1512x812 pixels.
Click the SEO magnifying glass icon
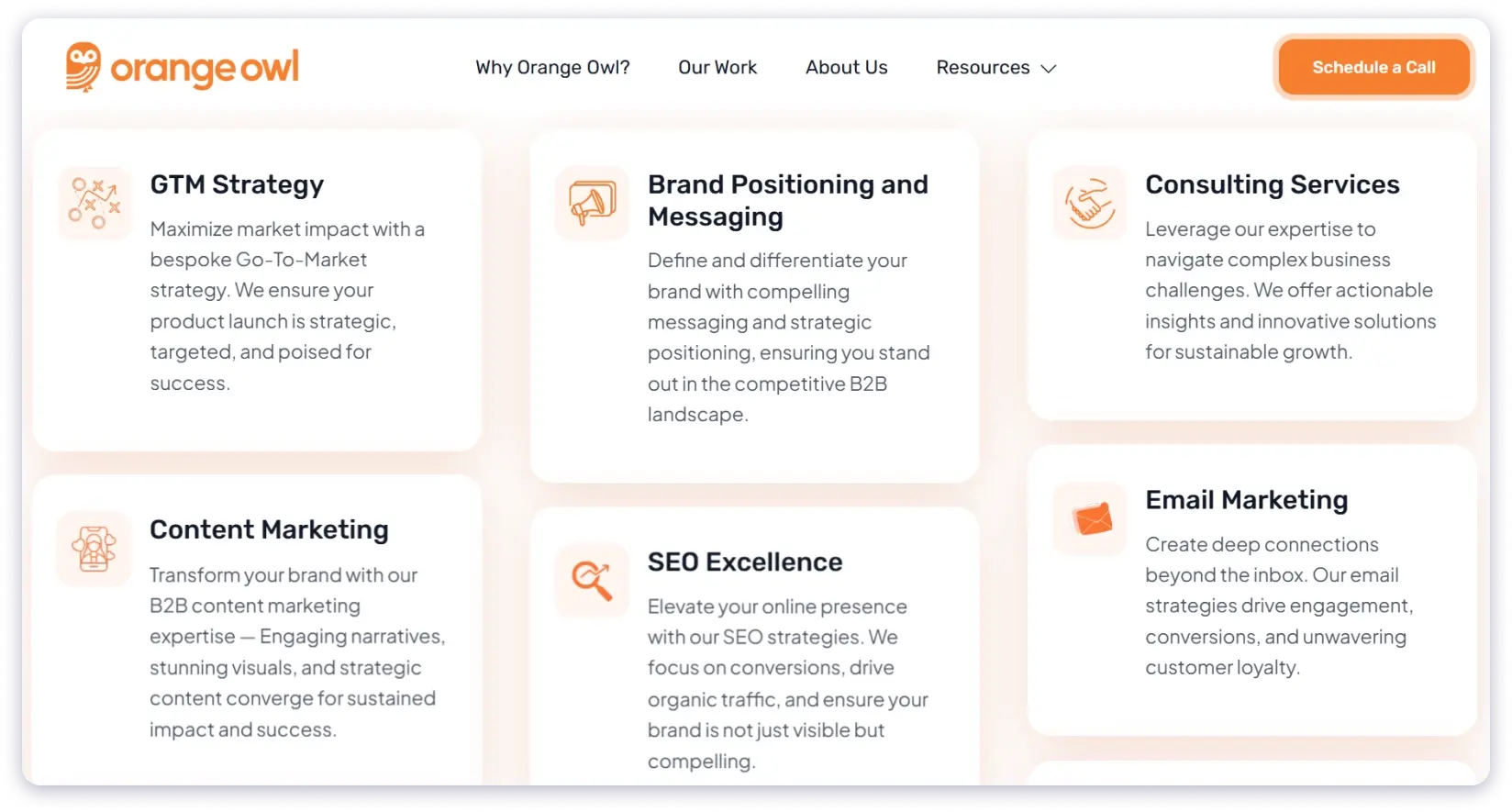click(592, 580)
